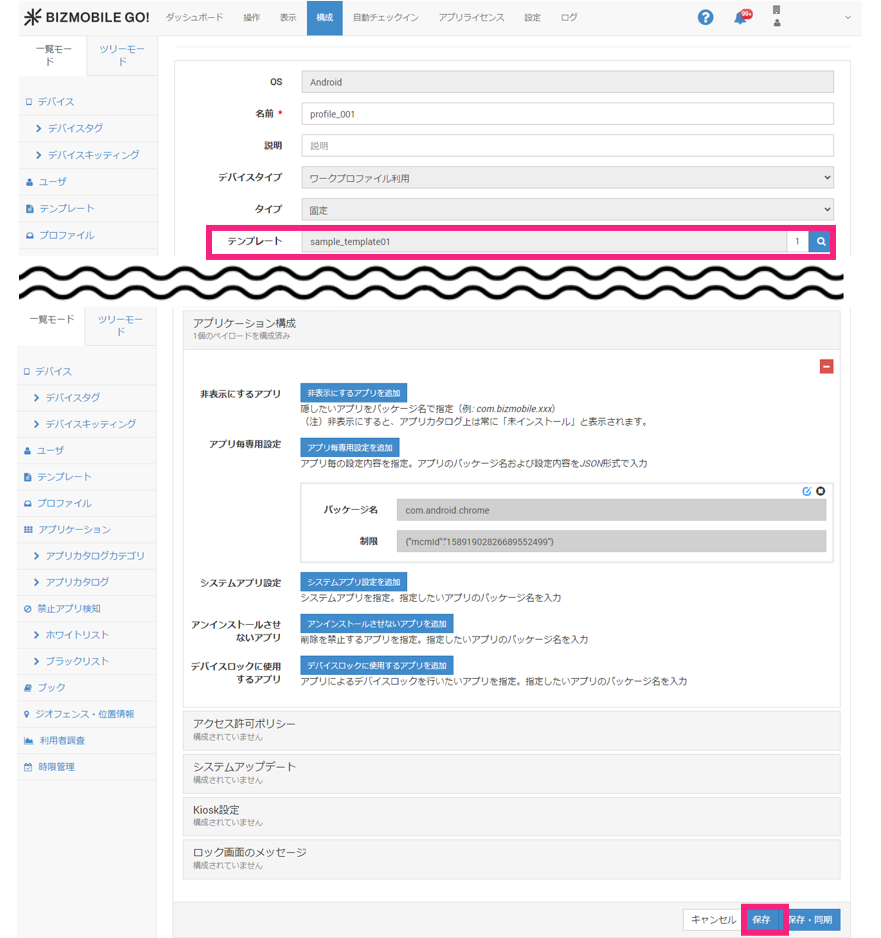Open the help question mark icon
Image resolution: width=881 pixels, height=938 pixels.
coord(705,18)
